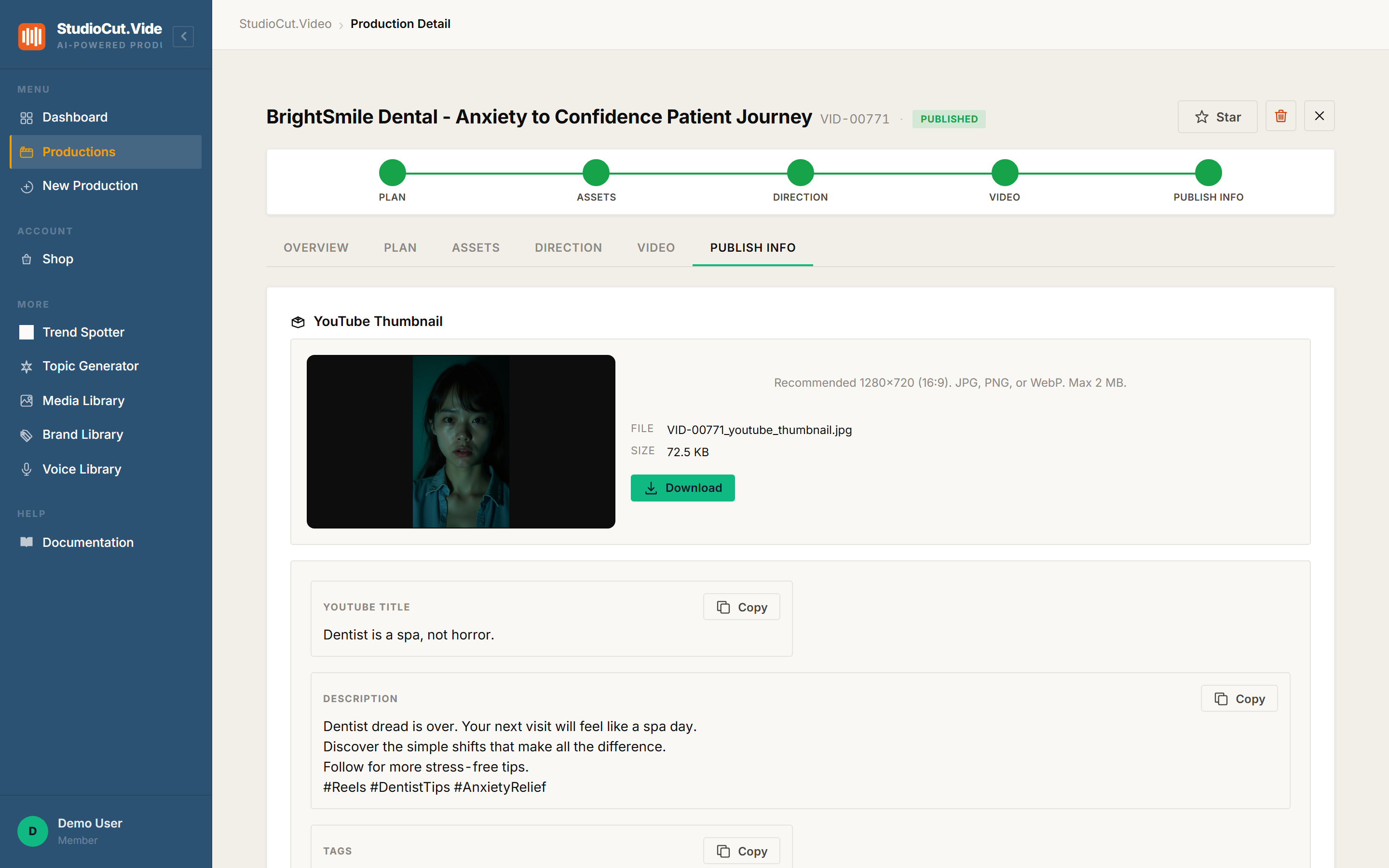Viewport: 1389px width, 868px height.
Task: Copy the description text
Action: click(x=1239, y=699)
